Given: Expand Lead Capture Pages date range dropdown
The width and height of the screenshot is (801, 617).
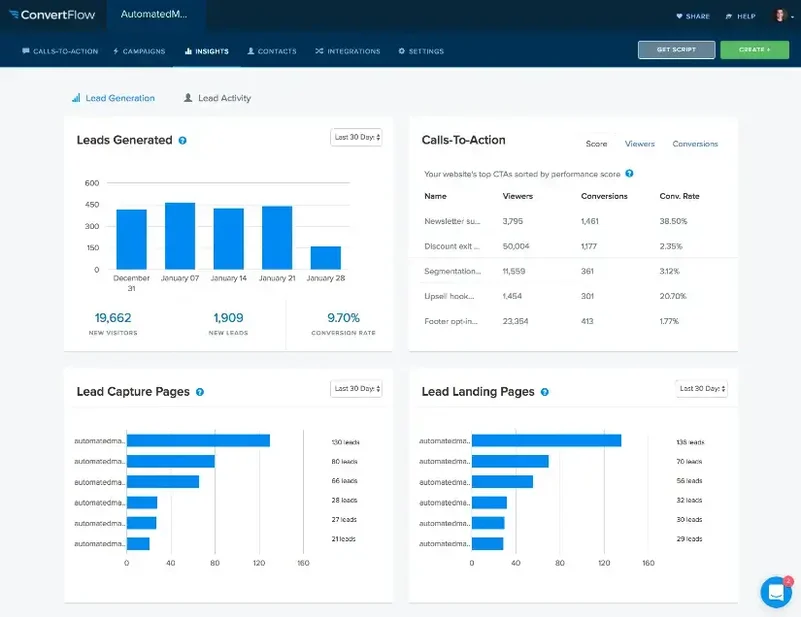Looking at the screenshot, I should click(356, 388).
